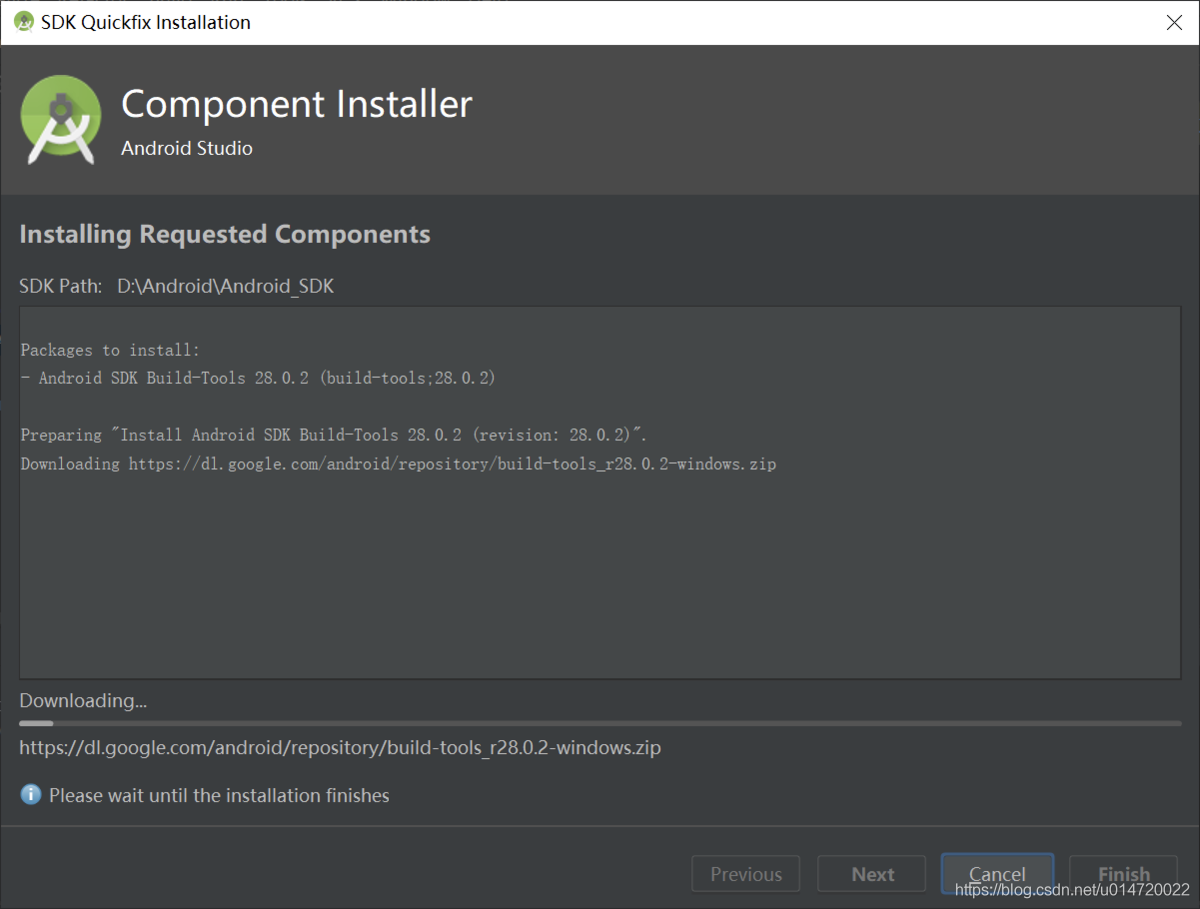Click the 'Downloading...' status label

83,700
